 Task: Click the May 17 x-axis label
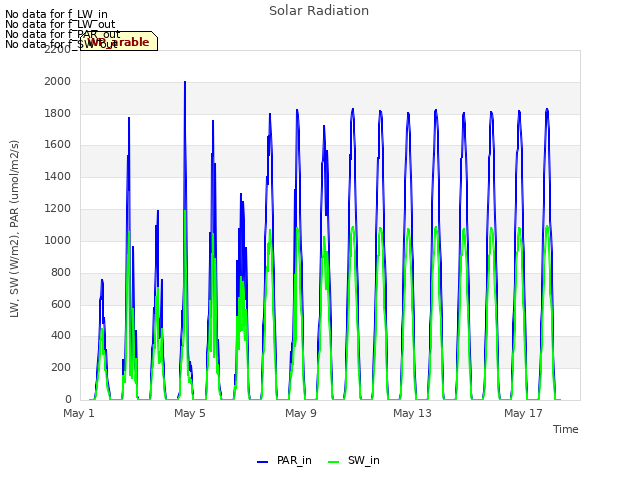coord(523,413)
